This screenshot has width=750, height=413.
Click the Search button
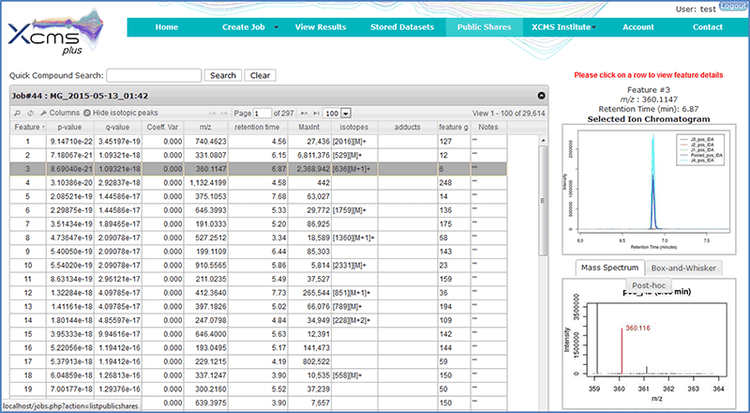[x=223, y=75]
